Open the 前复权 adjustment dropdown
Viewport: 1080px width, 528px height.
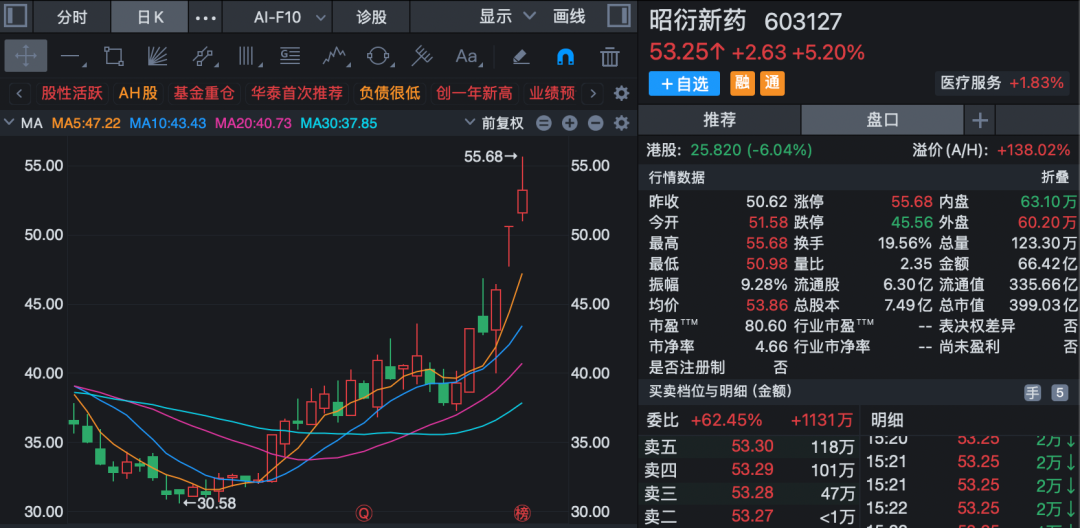(493, 123)
